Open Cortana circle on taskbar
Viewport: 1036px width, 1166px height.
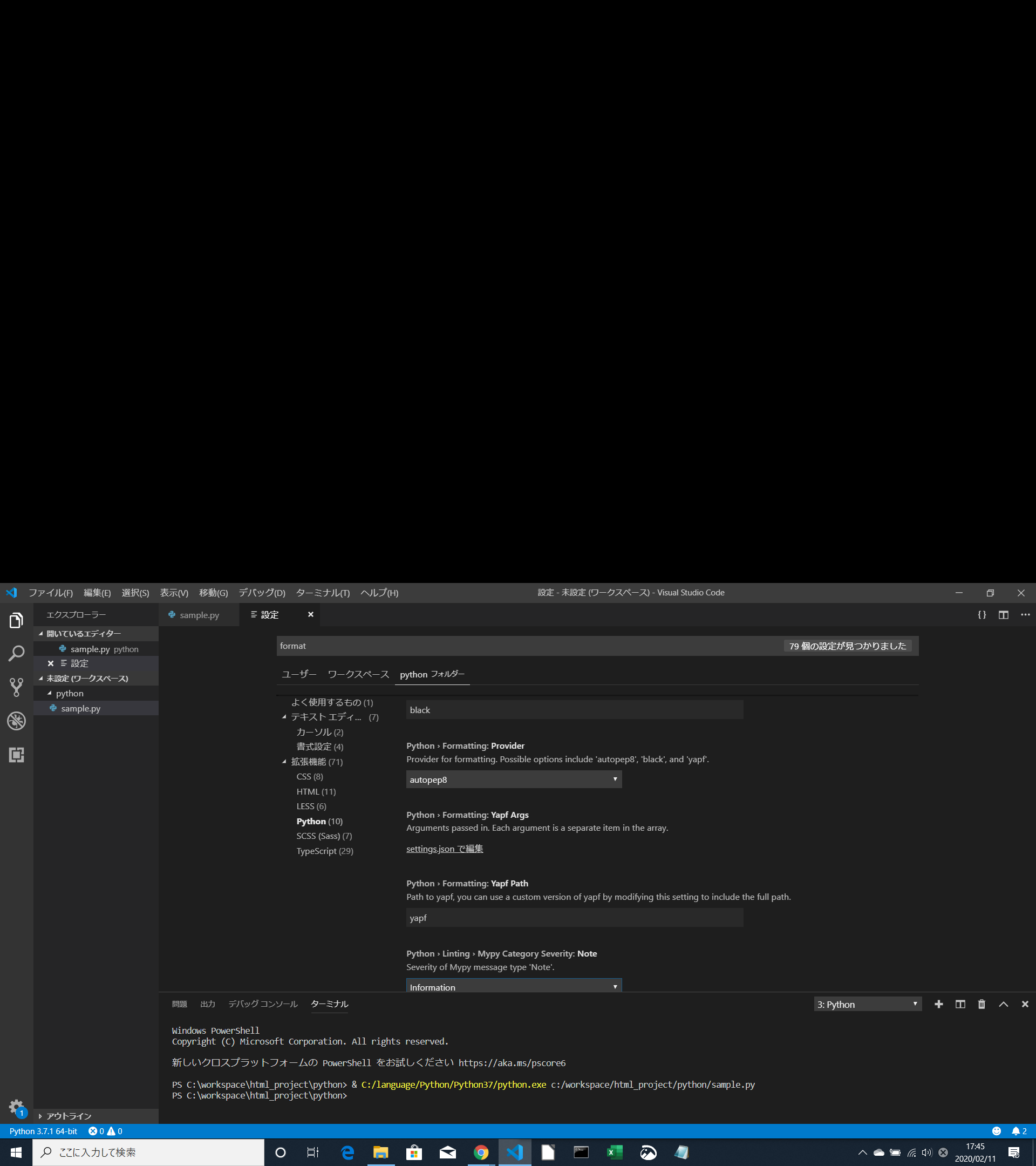[x=280, y=1153]
